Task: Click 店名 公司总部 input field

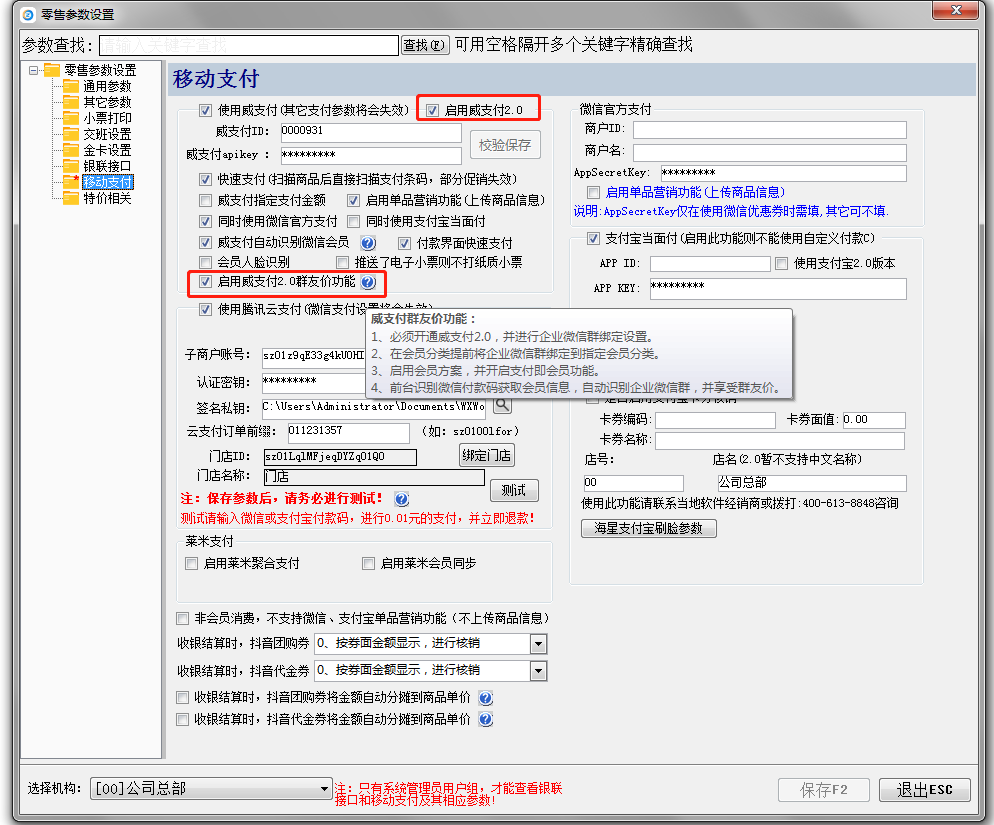Action: click(811, 483)
